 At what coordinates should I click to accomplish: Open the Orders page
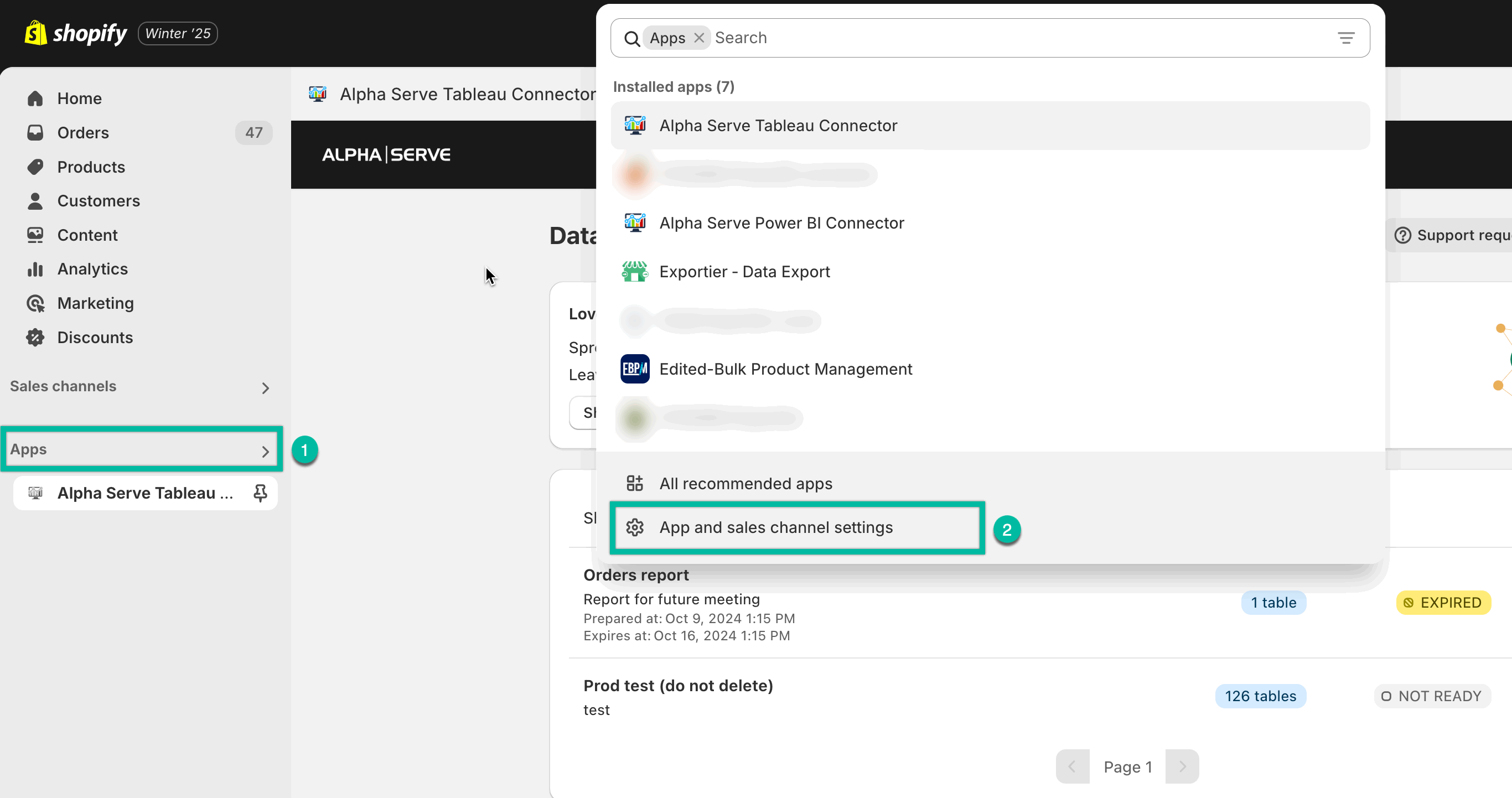[x=83, y=133]
